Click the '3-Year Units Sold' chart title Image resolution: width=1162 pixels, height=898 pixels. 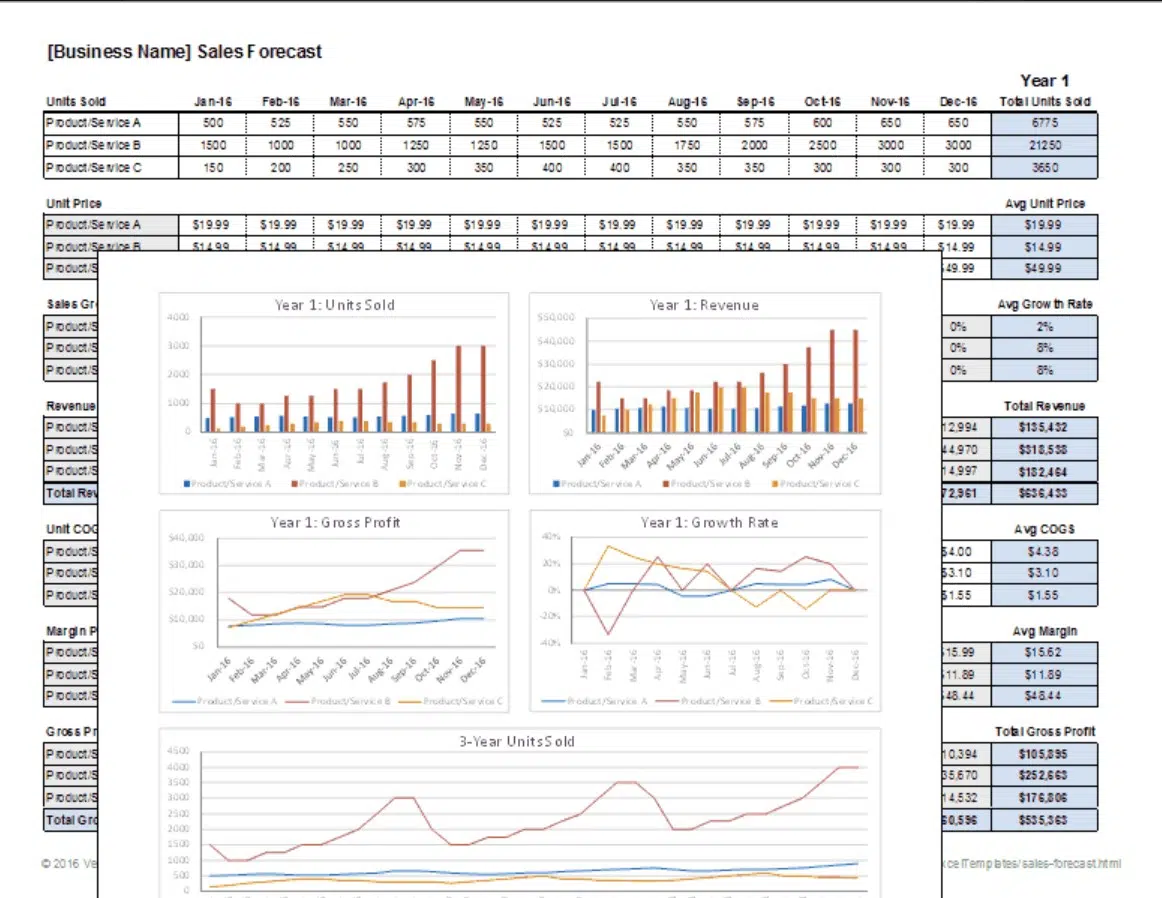[x=517, y=741]
